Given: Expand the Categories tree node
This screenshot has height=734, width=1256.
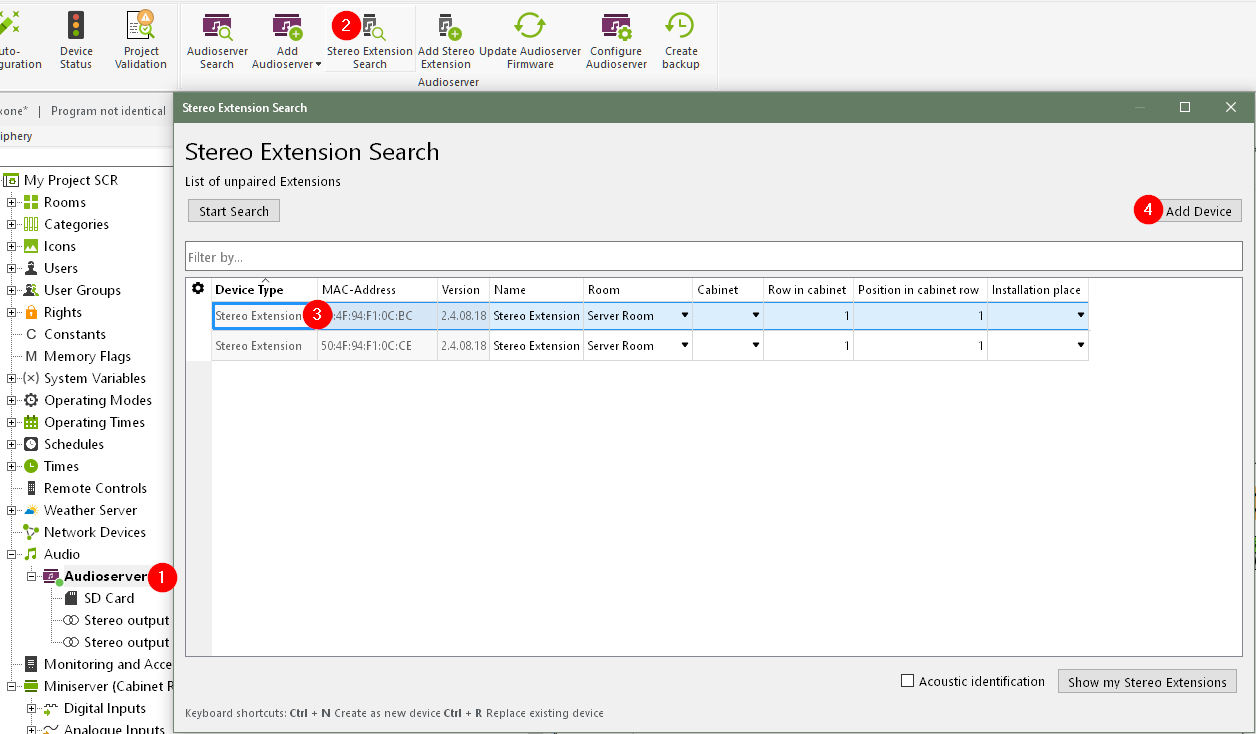Looking at the screenshot, I should (12, 224).
